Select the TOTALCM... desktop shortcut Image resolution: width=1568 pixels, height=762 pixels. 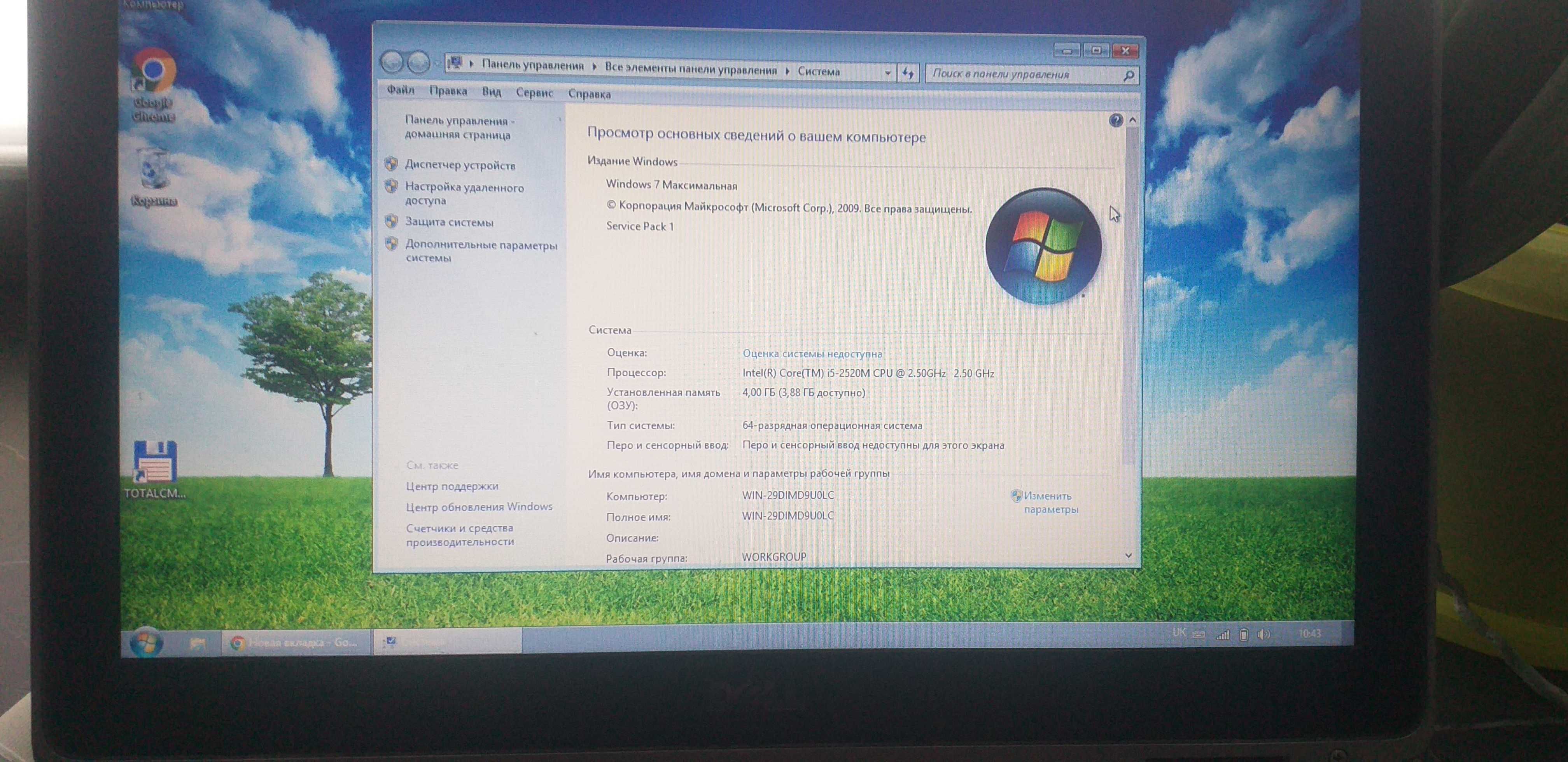tap(155, 470)
